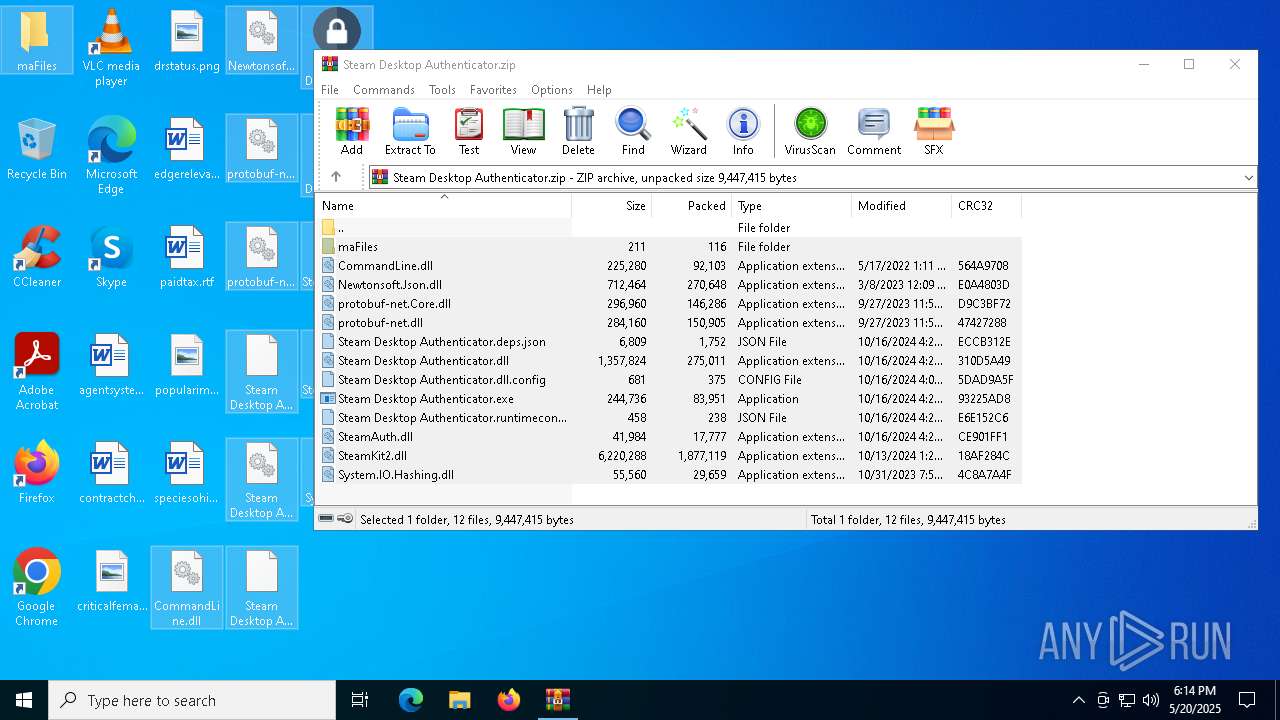Viewport: 1280px width, 720px height.
Task: Sort by the Size column header
Action: [x=612, y=206]
